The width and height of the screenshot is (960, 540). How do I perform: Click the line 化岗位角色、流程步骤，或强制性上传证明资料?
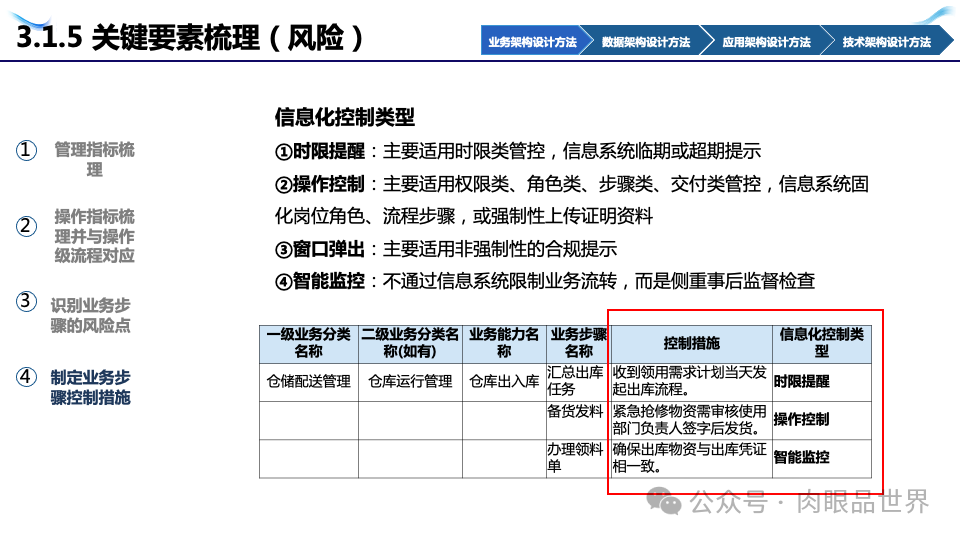pos(463,216)
